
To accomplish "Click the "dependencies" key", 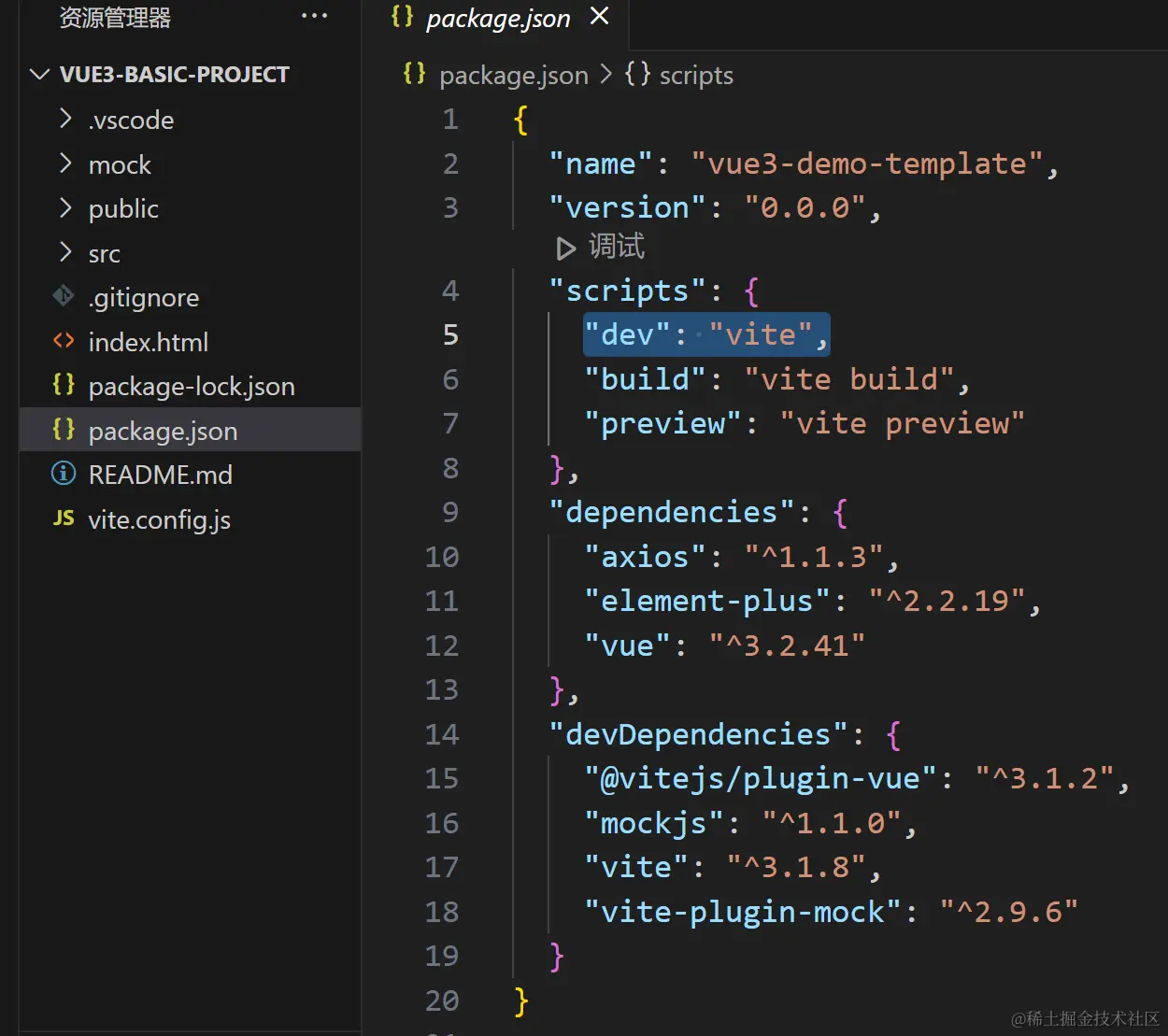I will (672, 512).
